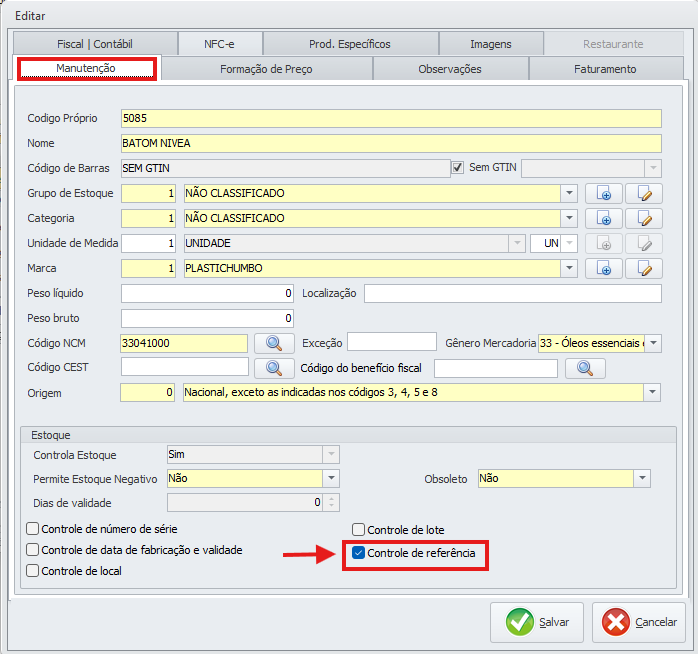Click the edit pencil icon next to Categoria

[x=644, y=218]
